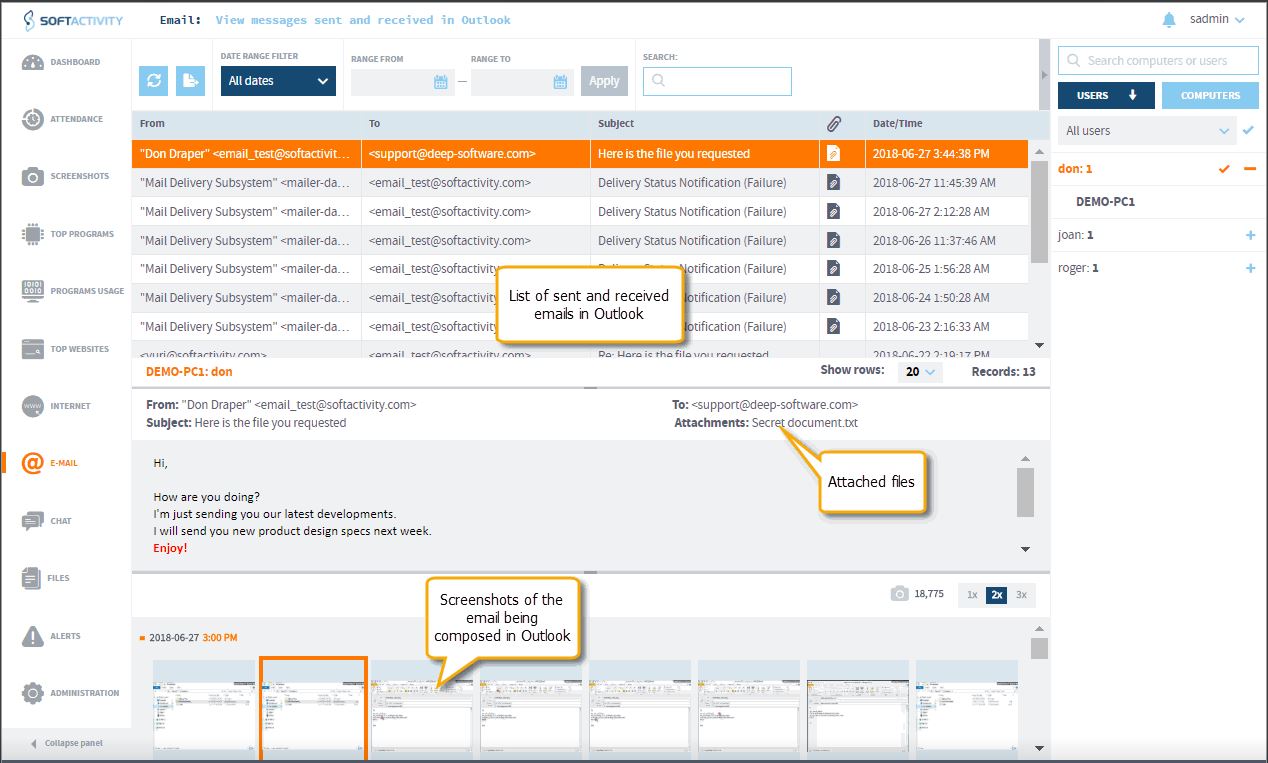Click the Range From date field
This screenshot has width=1268, height=763.
tap(401, 82)
